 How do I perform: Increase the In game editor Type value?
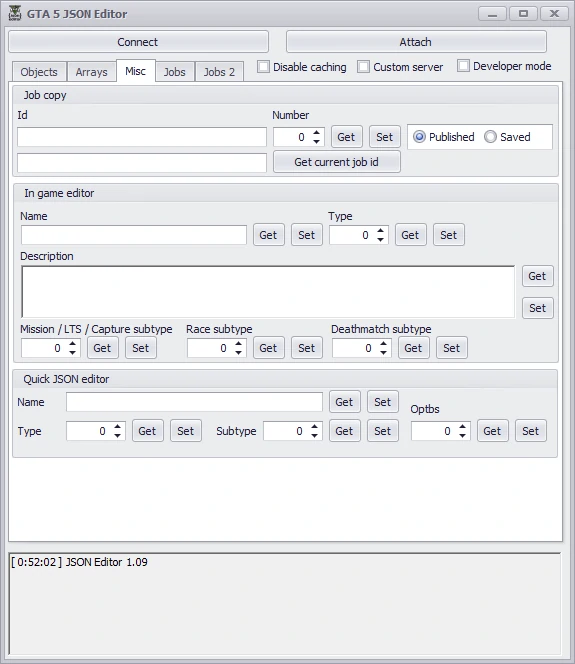click(381, 231)
